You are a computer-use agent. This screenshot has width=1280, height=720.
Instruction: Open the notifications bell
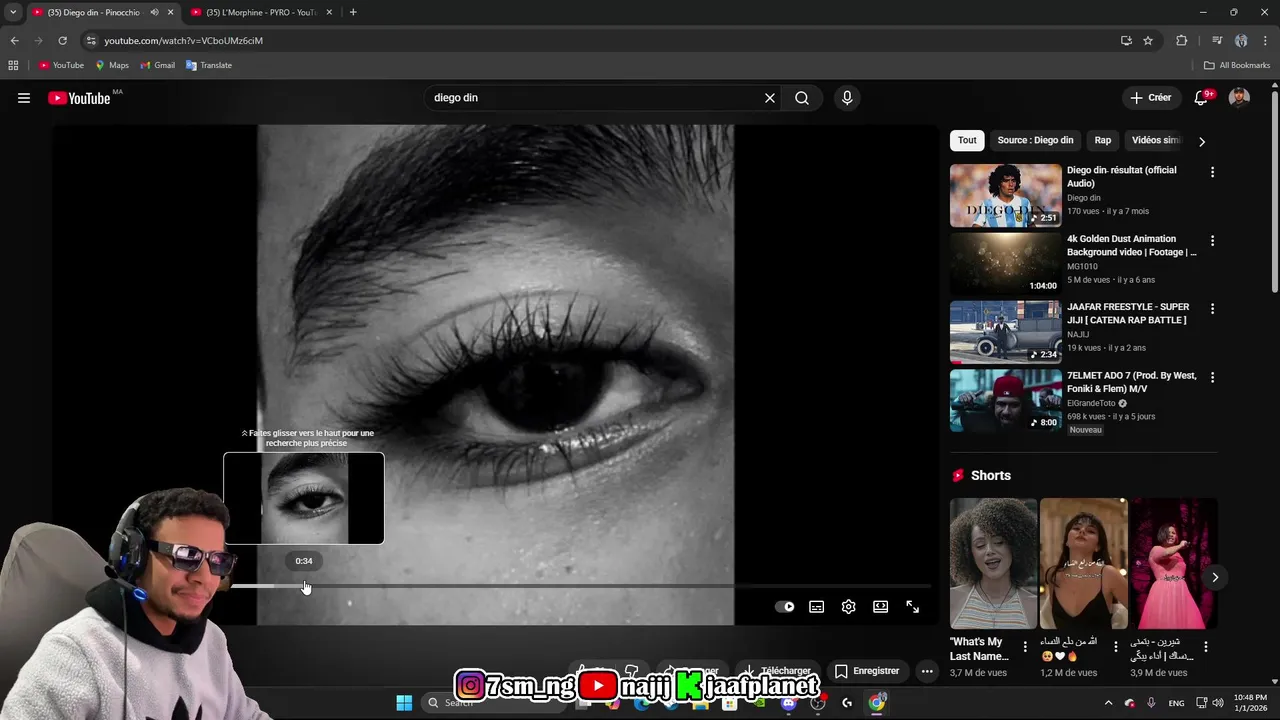pos(1201,98)
